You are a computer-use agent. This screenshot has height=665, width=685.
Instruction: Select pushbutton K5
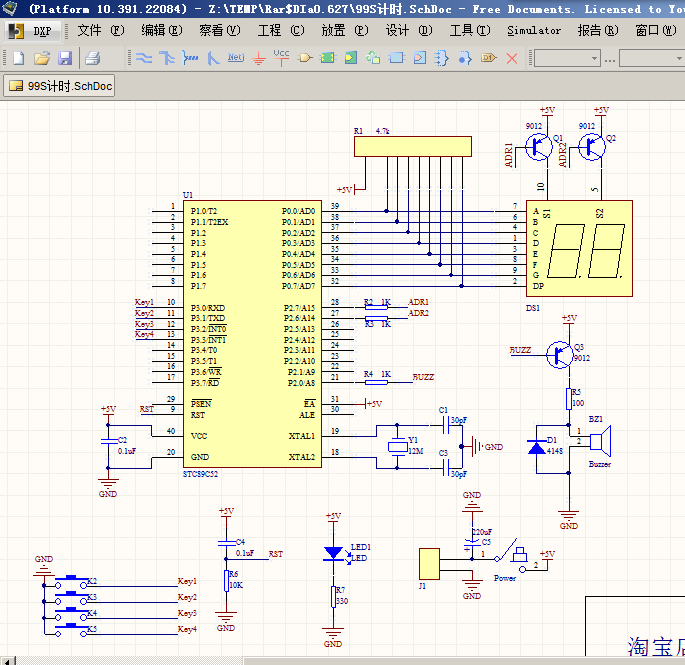coord(71,630)
